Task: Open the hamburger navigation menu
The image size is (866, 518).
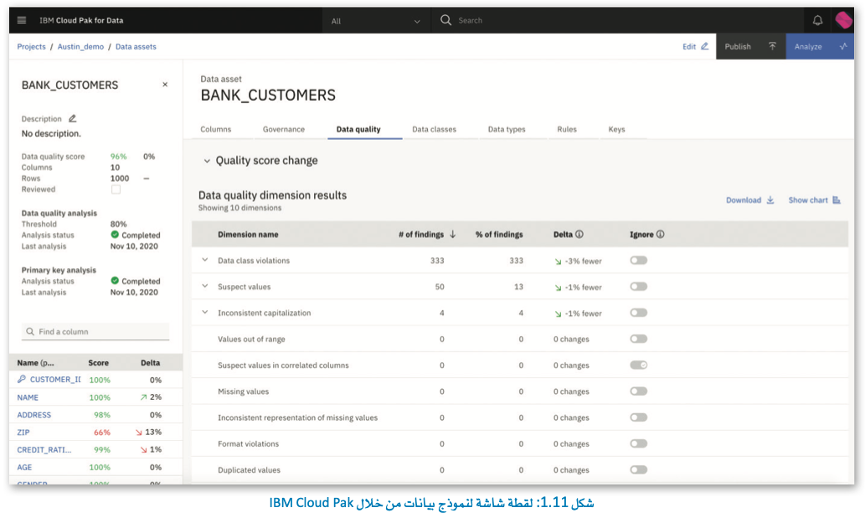Action: tap(22, 20)
